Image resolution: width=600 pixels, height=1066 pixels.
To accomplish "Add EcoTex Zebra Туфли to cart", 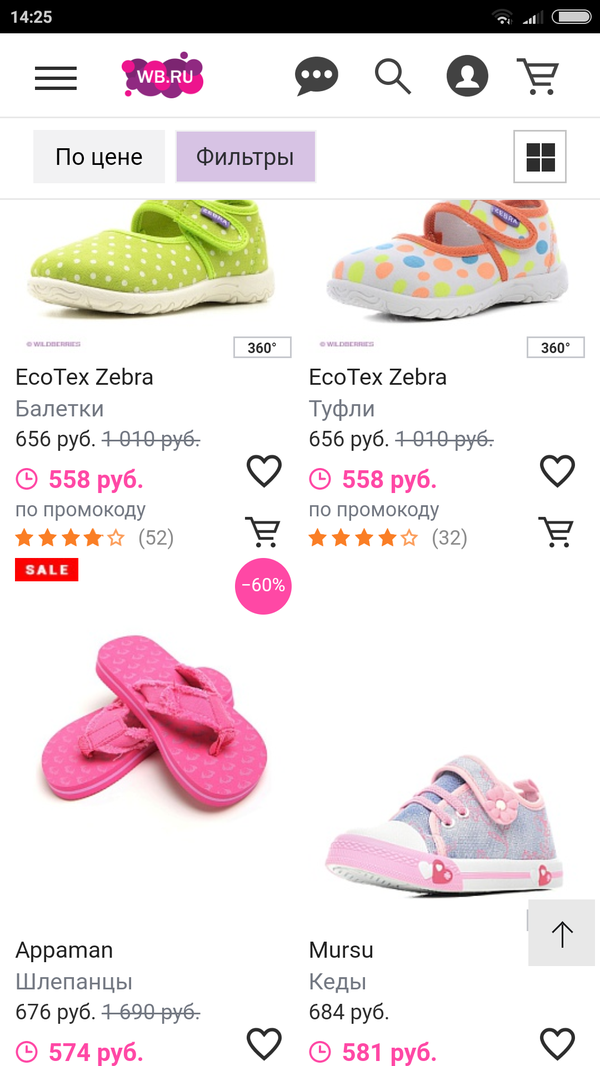I will (x=557, y=533).
